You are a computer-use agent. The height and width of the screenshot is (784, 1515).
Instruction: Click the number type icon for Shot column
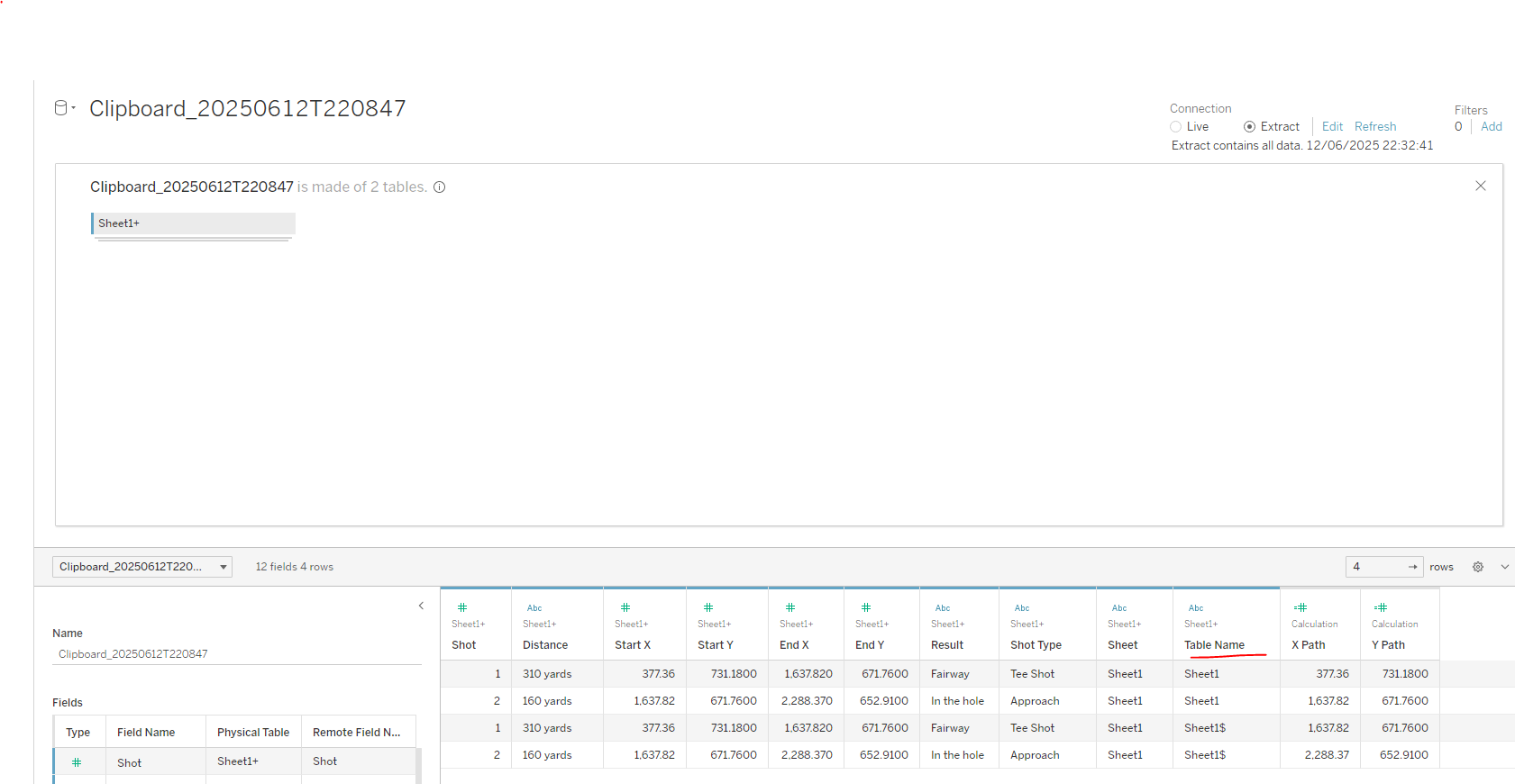pyautogui.click(x=462, y=607)
